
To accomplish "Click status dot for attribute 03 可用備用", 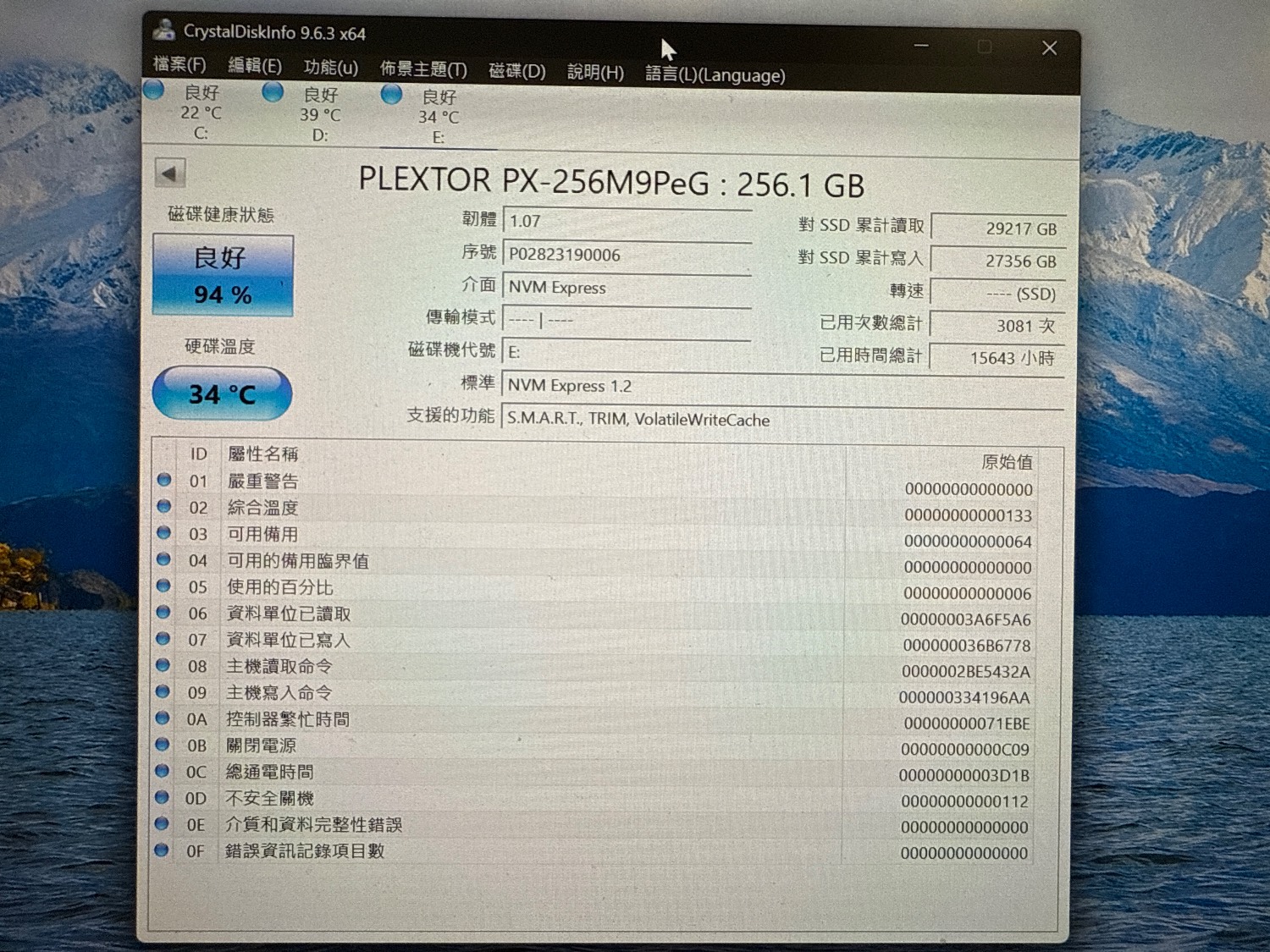I will 164,532.
